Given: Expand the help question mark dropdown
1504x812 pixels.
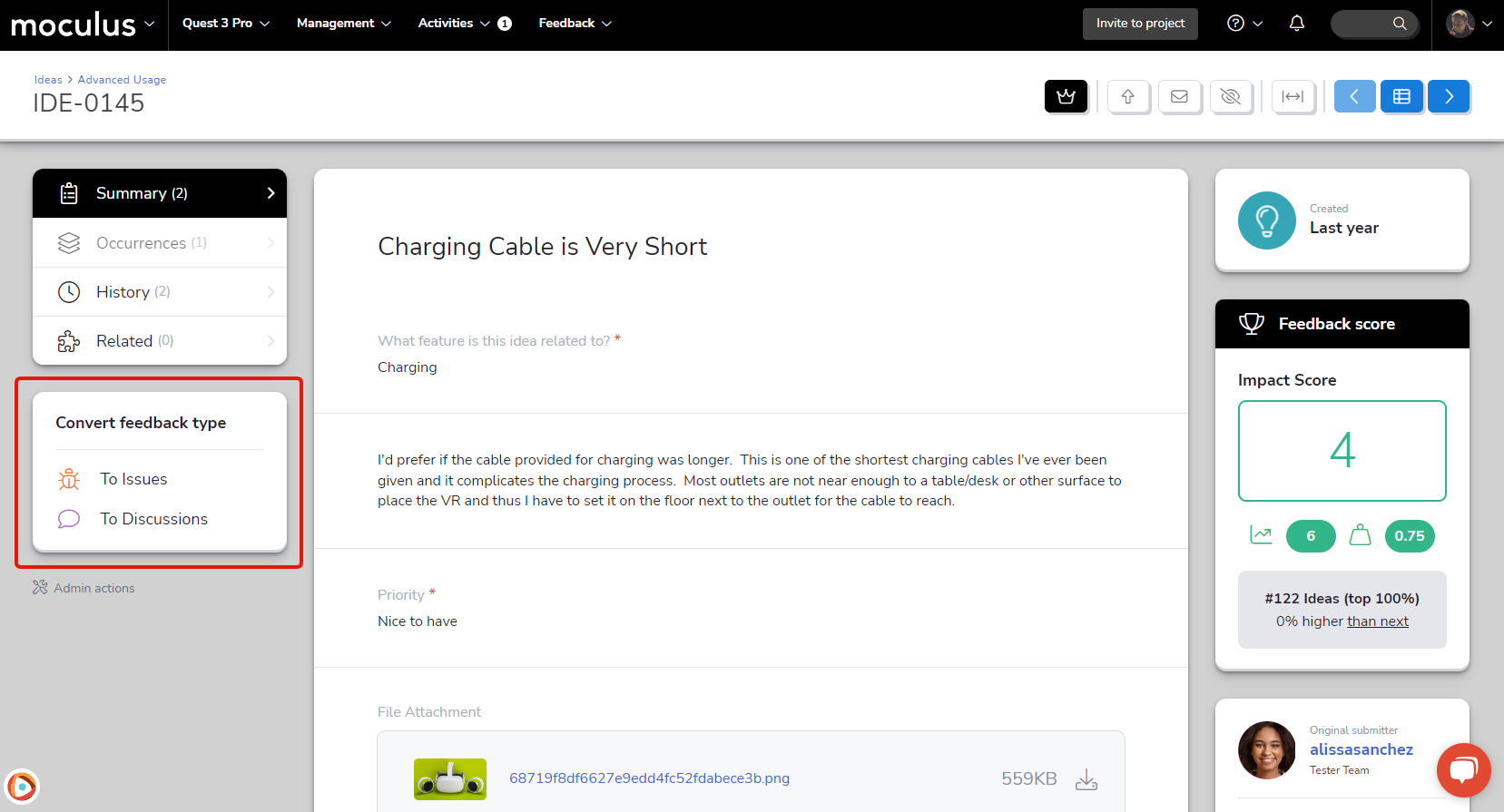Looking at the screenshot, I should [1244, 24].
